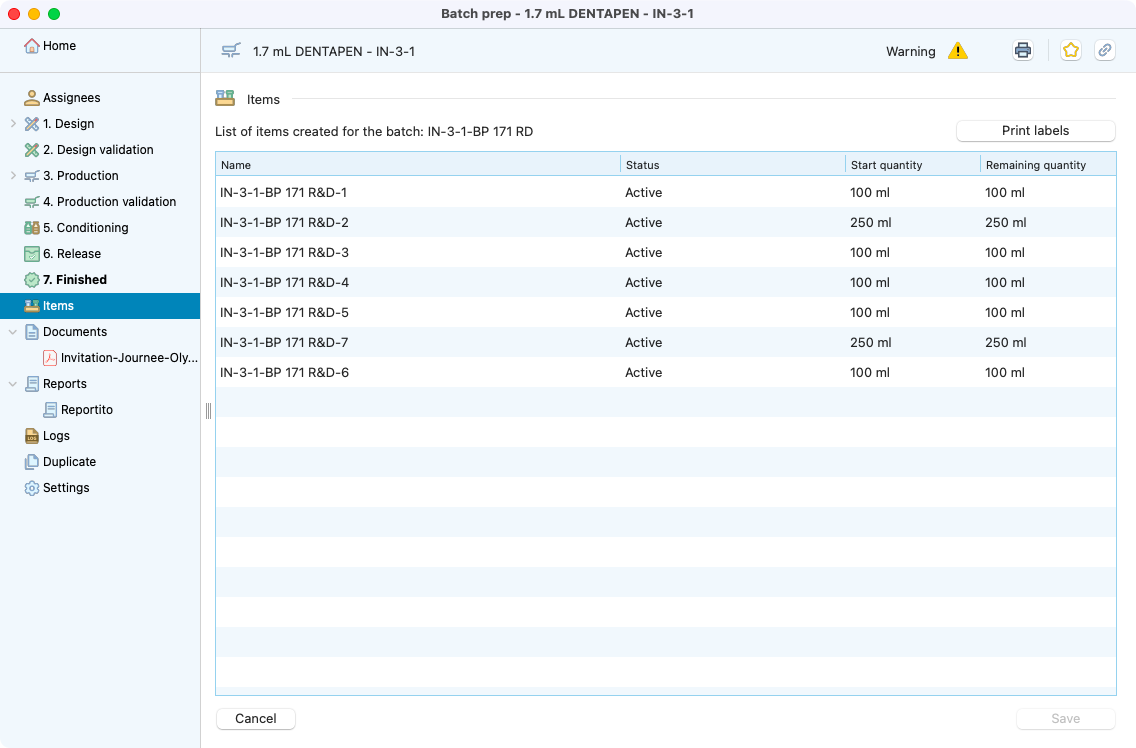Click the 6. Release icon
This screenshot has height=748, width=1136.
tap(31, 254)
